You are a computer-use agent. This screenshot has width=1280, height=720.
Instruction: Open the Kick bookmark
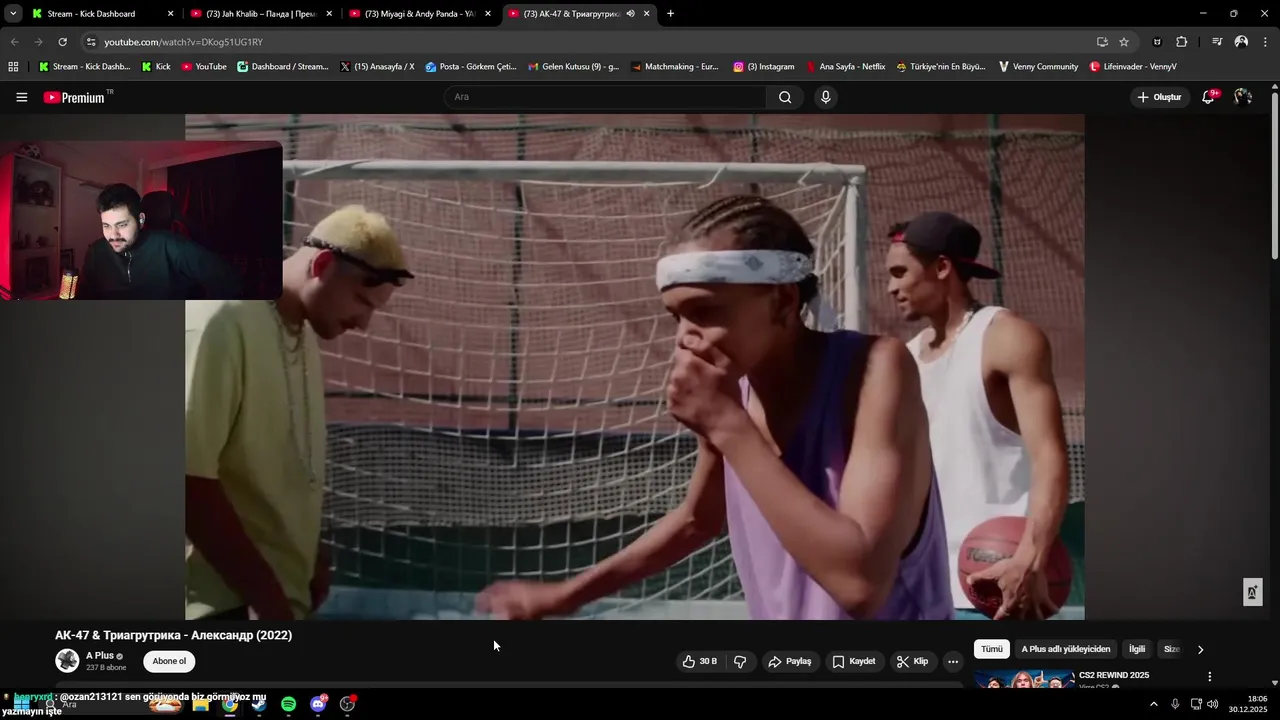click(x=156, y=67)
